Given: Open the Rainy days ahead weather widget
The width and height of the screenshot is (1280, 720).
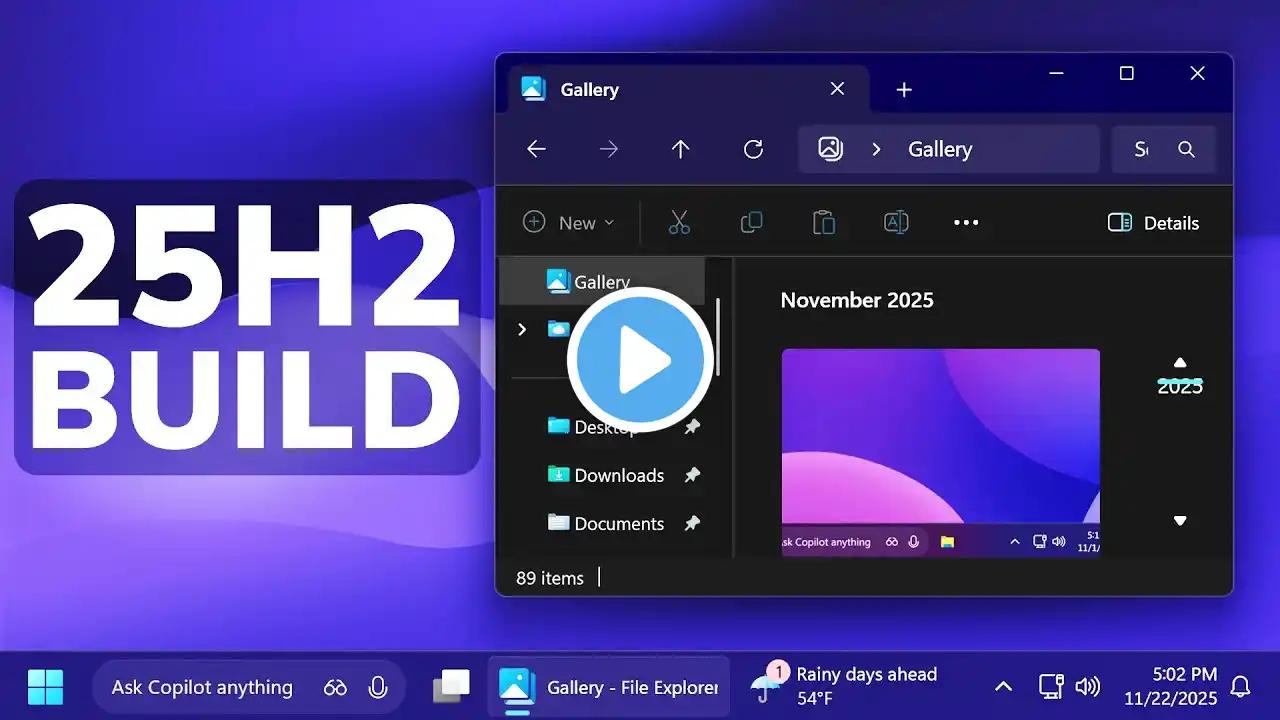Looking at the screenshot, I should coord(844,686).
